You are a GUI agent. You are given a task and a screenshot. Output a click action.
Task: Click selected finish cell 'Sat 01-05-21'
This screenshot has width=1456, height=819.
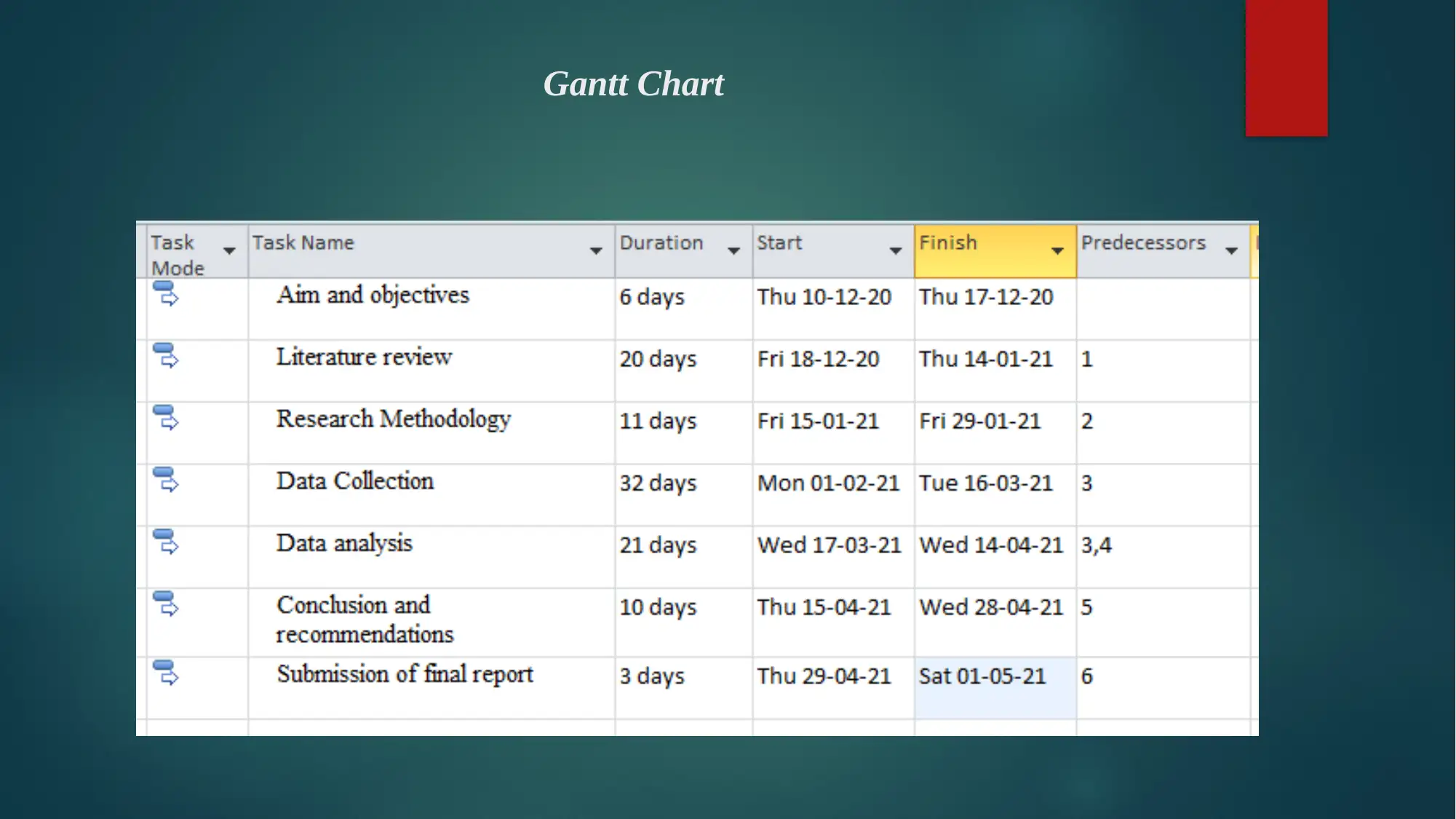coord(995,688)
